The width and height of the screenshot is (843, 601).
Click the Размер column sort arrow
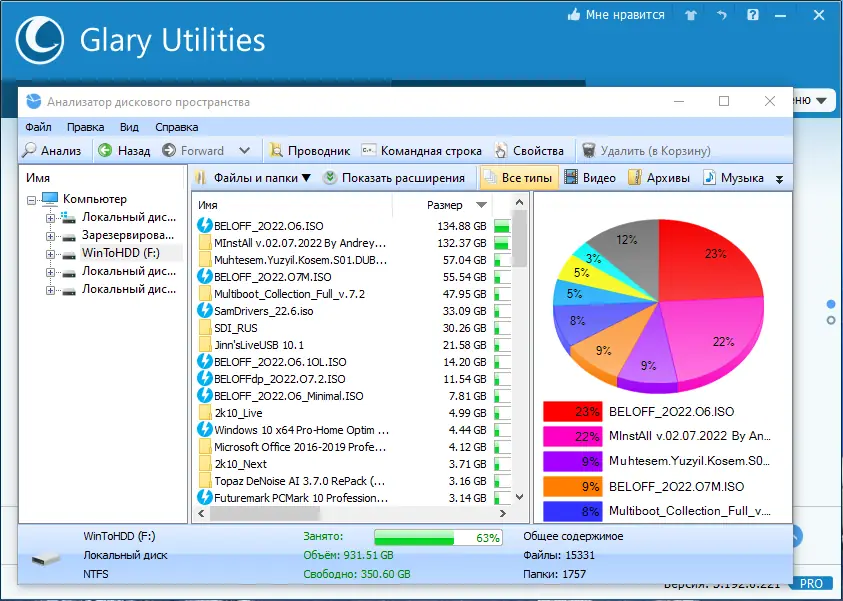point(481,205)
